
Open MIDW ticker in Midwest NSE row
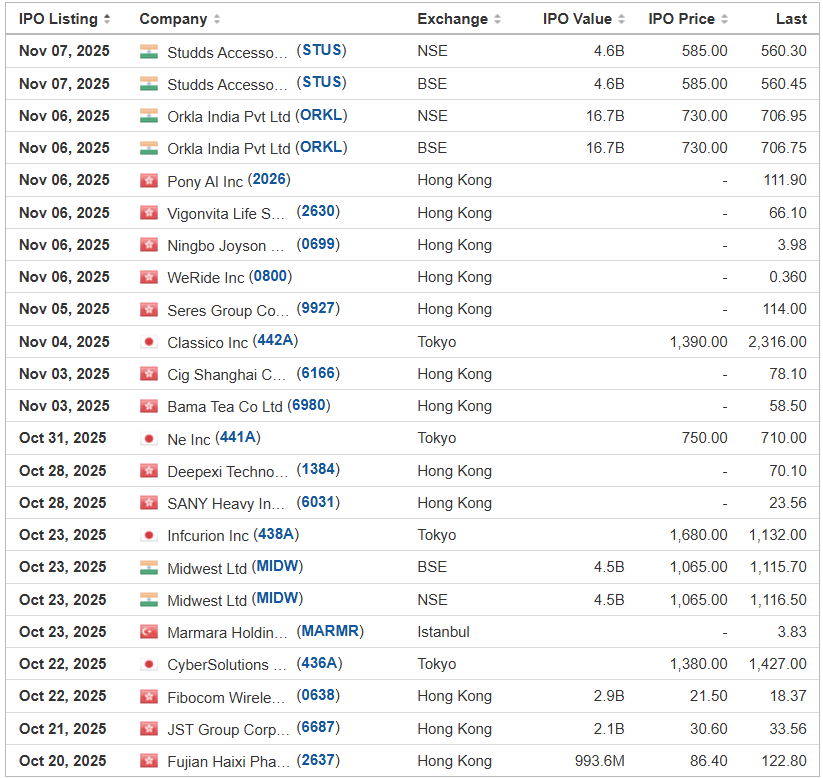277,598
